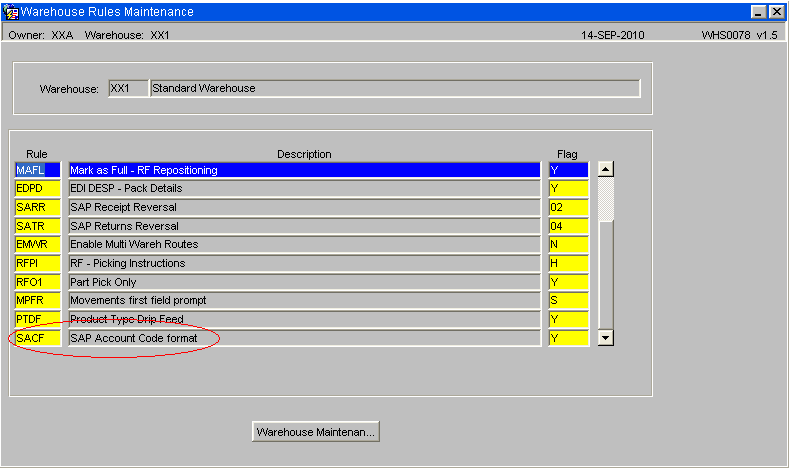The width and height of the screenshot is (789, 468).
Task: Select the SACF rule code field
Action: (38, 338)
